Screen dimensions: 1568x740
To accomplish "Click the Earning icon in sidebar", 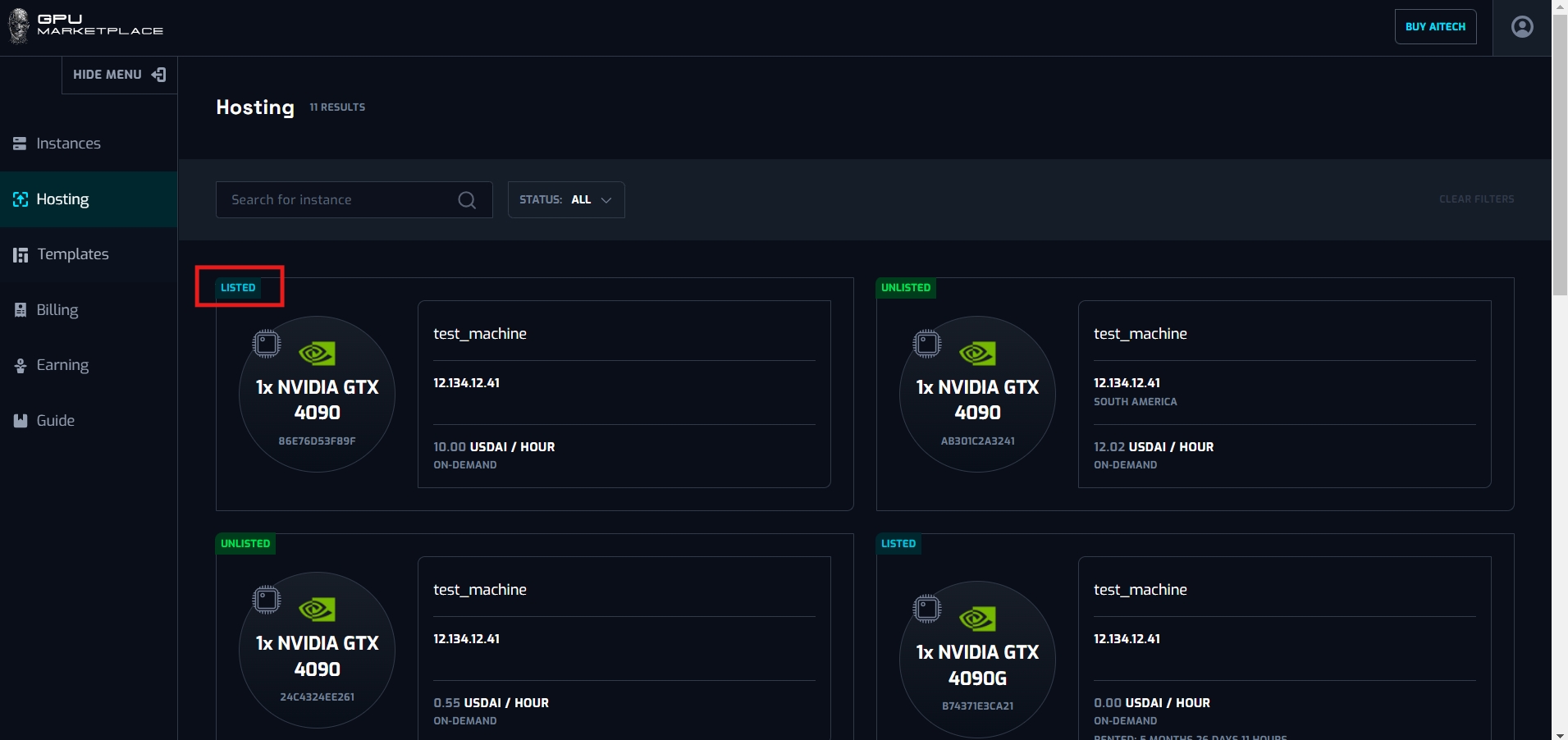I will [21, 366].
